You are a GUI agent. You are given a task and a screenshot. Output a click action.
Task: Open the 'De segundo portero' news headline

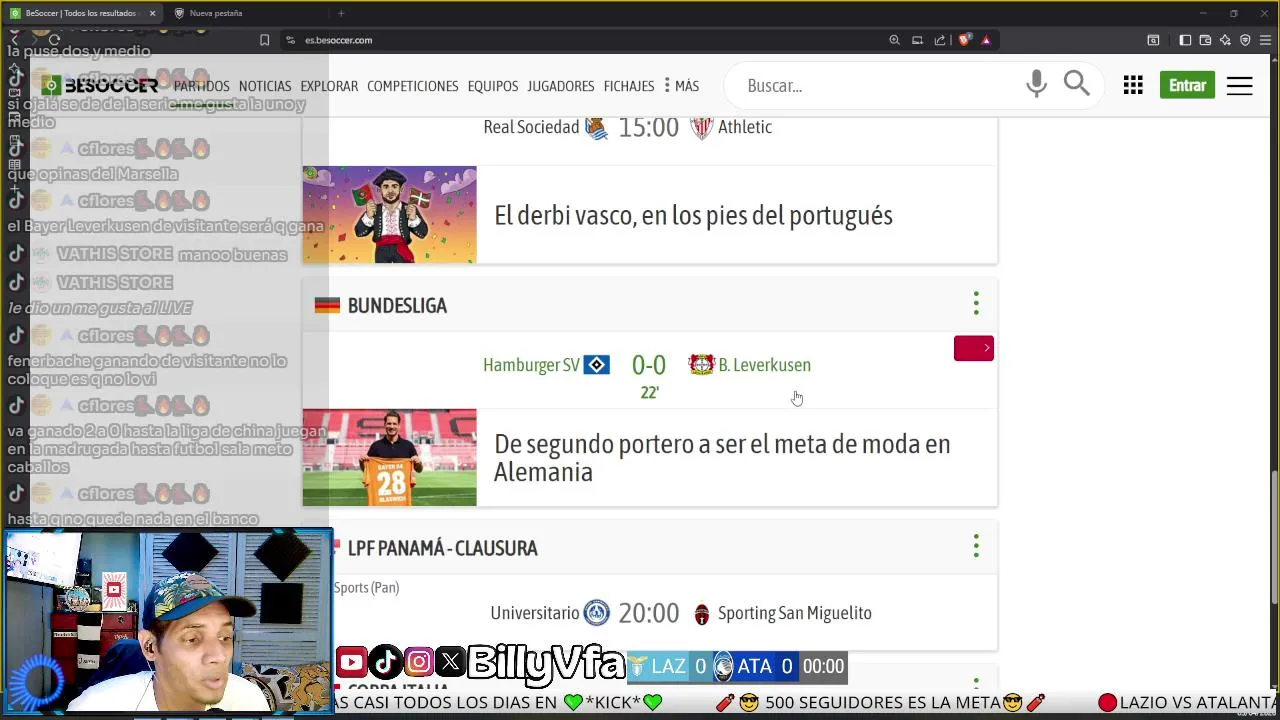tap(722, 458)
